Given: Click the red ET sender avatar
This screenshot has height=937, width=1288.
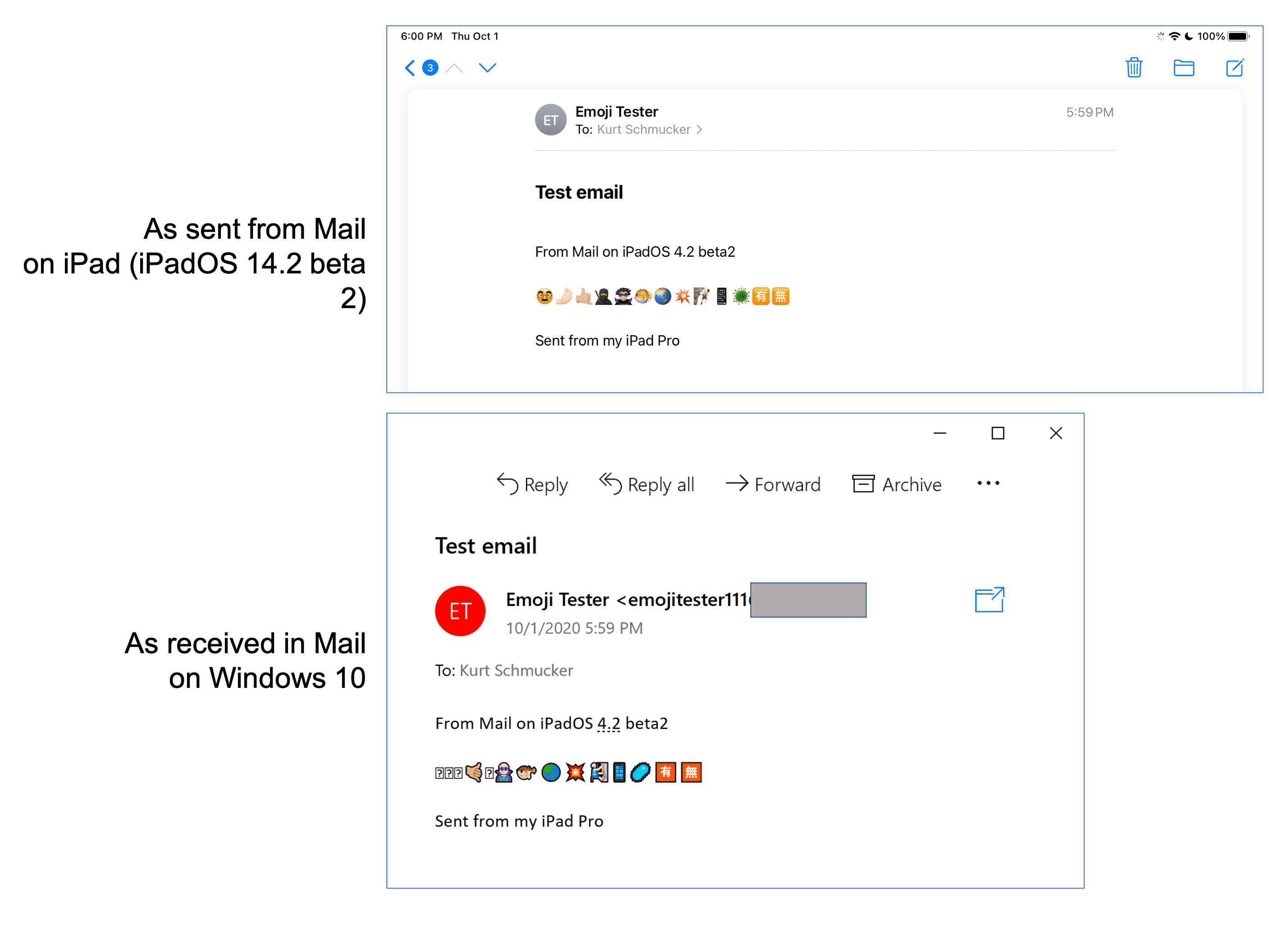Looking at the screenshot, I should (x=460, y=611).
